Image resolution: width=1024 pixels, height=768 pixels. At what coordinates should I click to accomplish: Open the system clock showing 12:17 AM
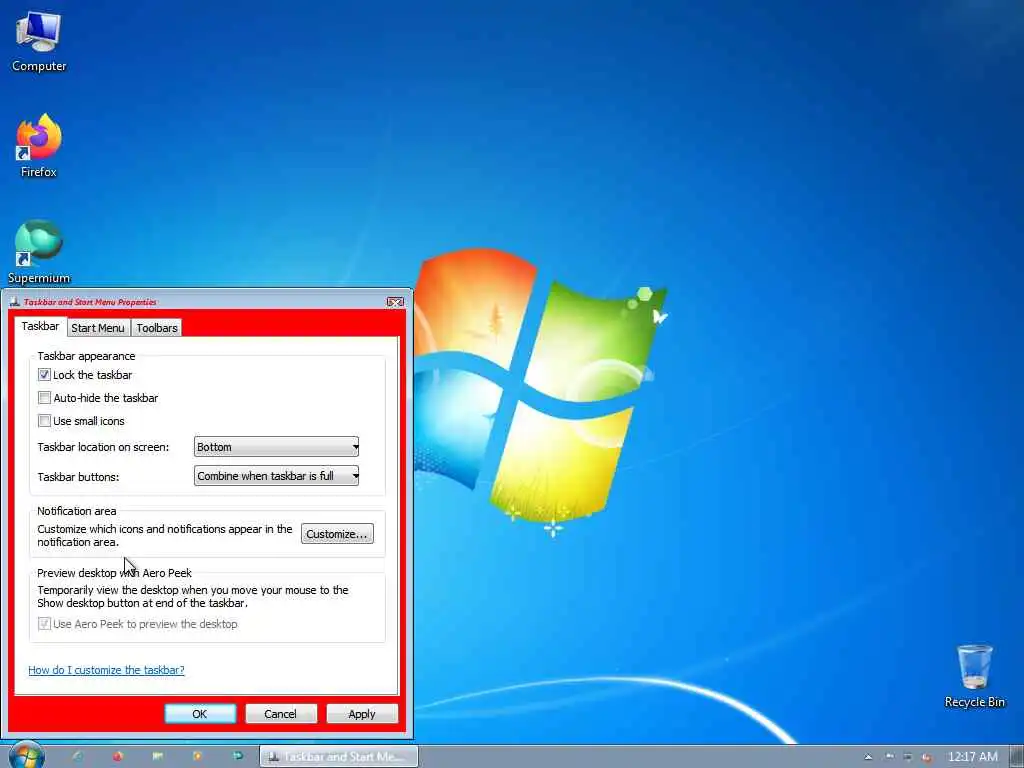[972, 757]
